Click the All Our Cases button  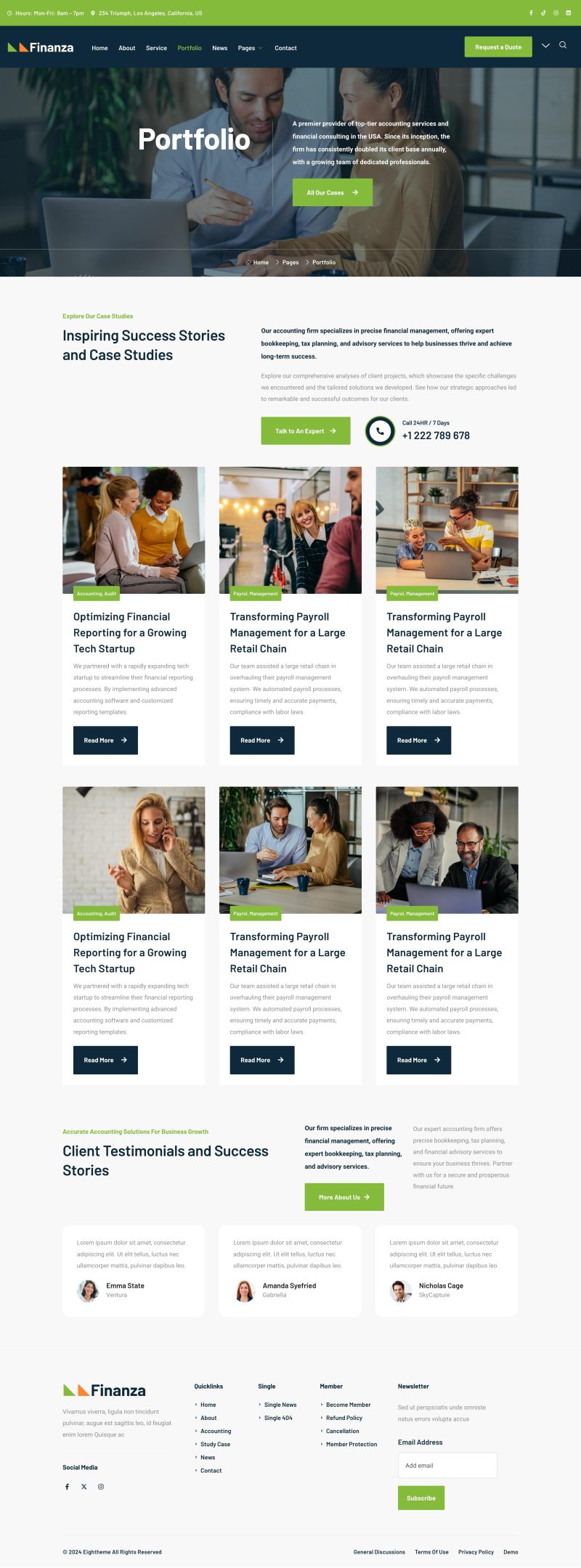[333, 192]
